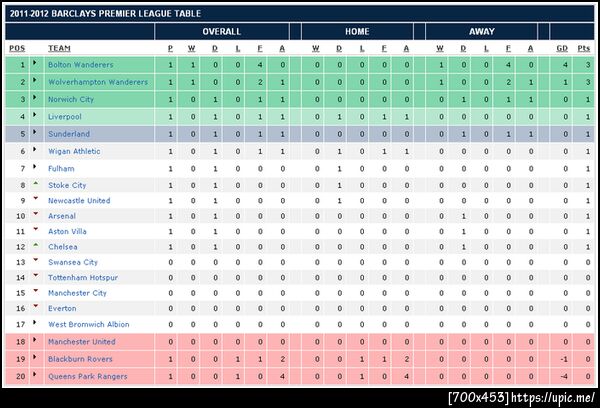Sort the table by the POS column header
The image size is (600, 408).
point(17,48)
